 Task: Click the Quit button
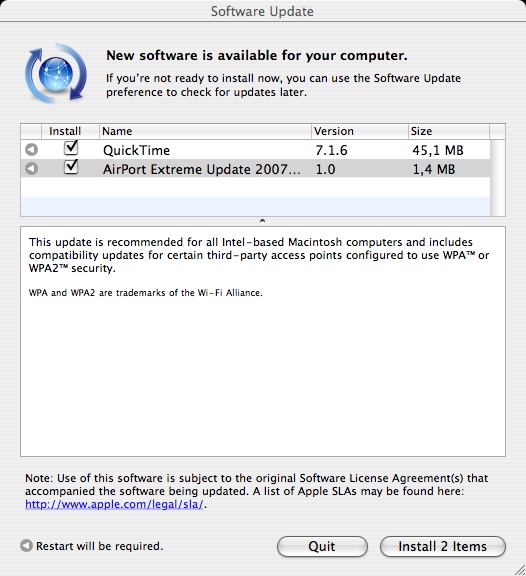pos(322,546)
